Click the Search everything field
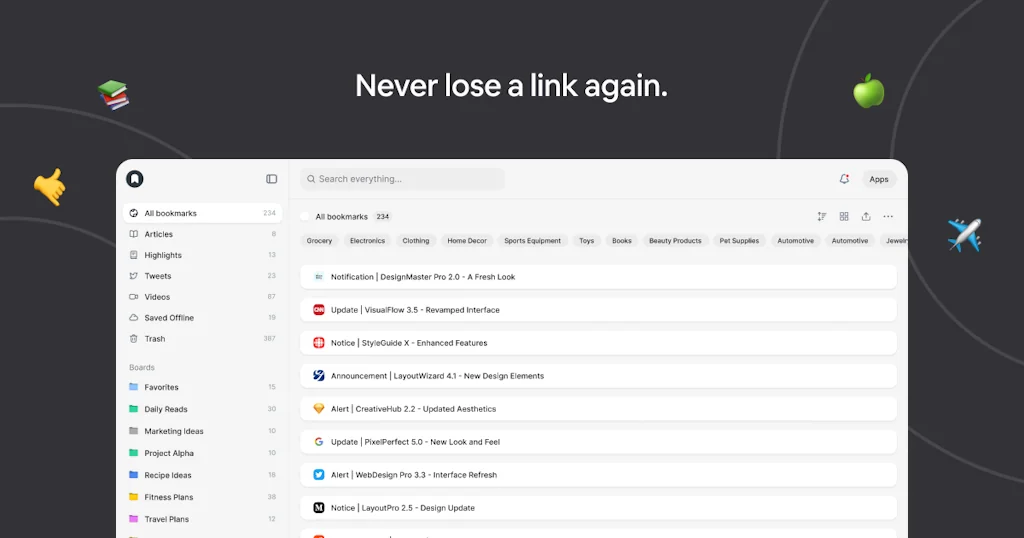Screen dimensions: 1024x538 (x=403, y=179)
